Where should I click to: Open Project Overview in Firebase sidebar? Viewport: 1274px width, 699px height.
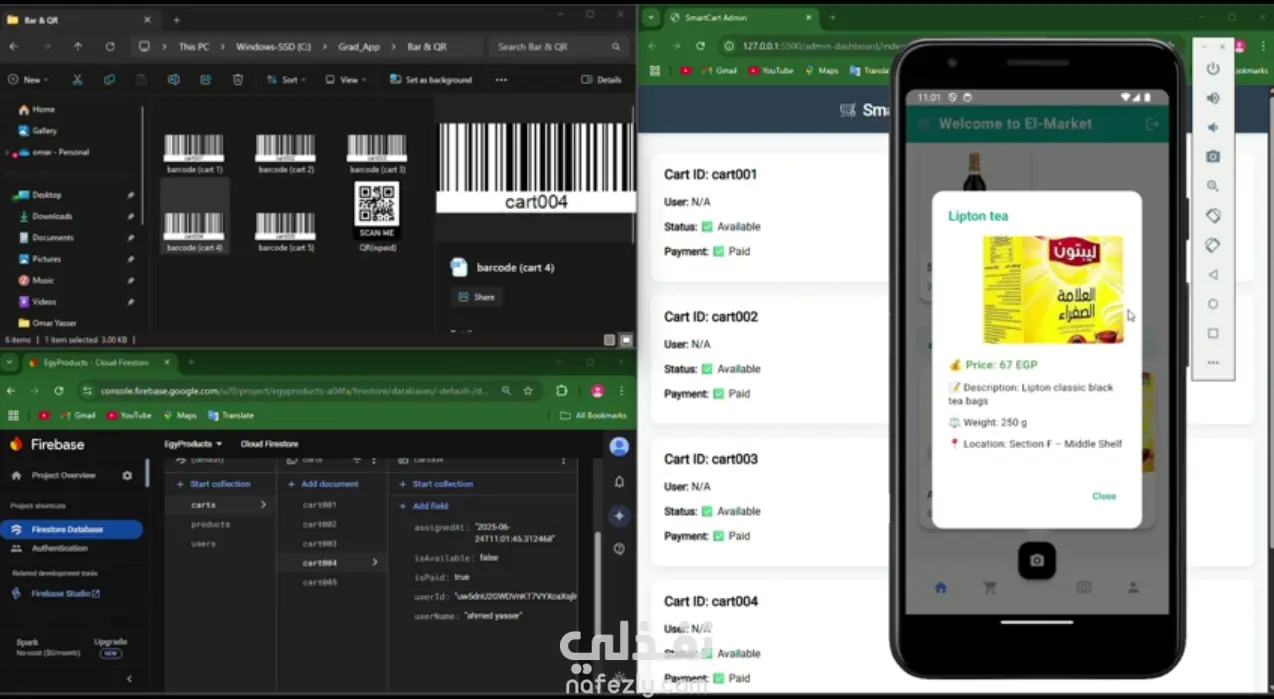[x=63, y=475]
